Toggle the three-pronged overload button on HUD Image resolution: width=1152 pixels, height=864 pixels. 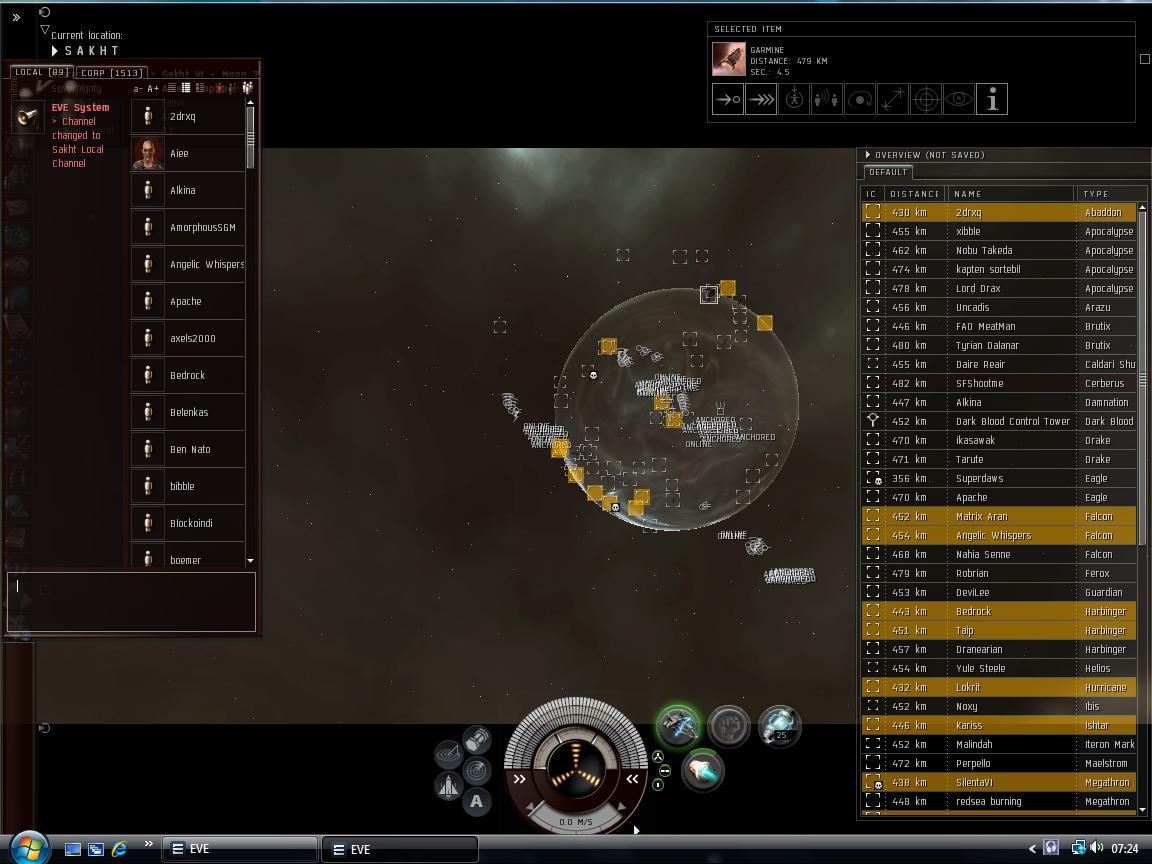click(658, 757)
